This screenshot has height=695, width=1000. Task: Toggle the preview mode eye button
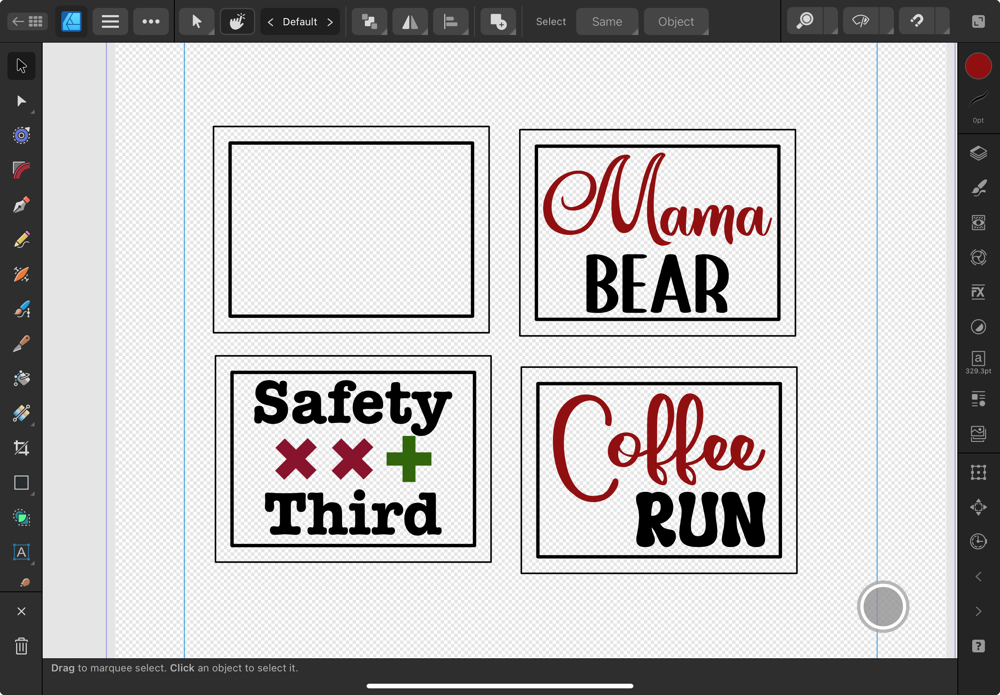tap(861, 22)
